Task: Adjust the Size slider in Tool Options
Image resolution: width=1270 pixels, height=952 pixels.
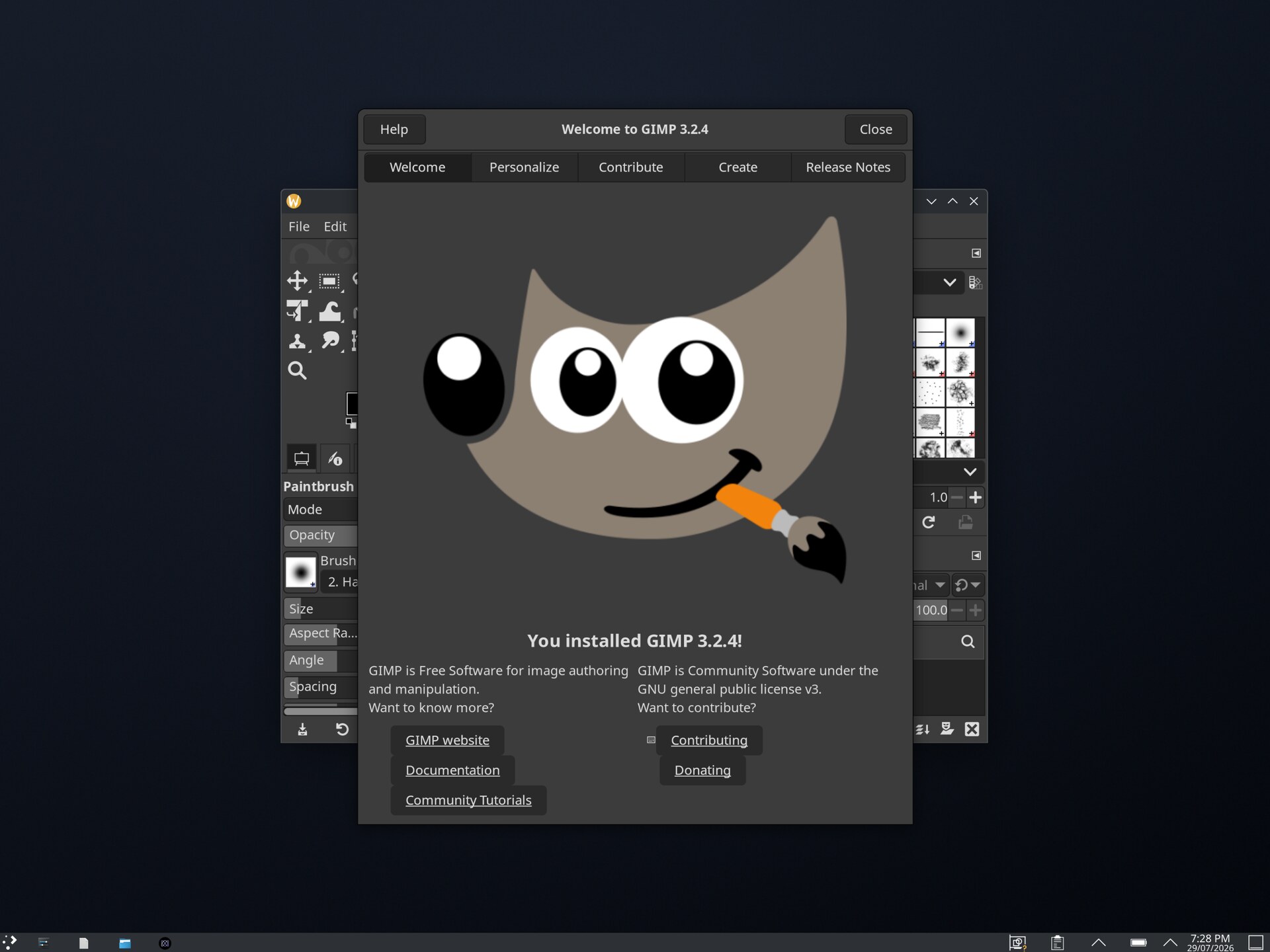Action: [321, 609]
